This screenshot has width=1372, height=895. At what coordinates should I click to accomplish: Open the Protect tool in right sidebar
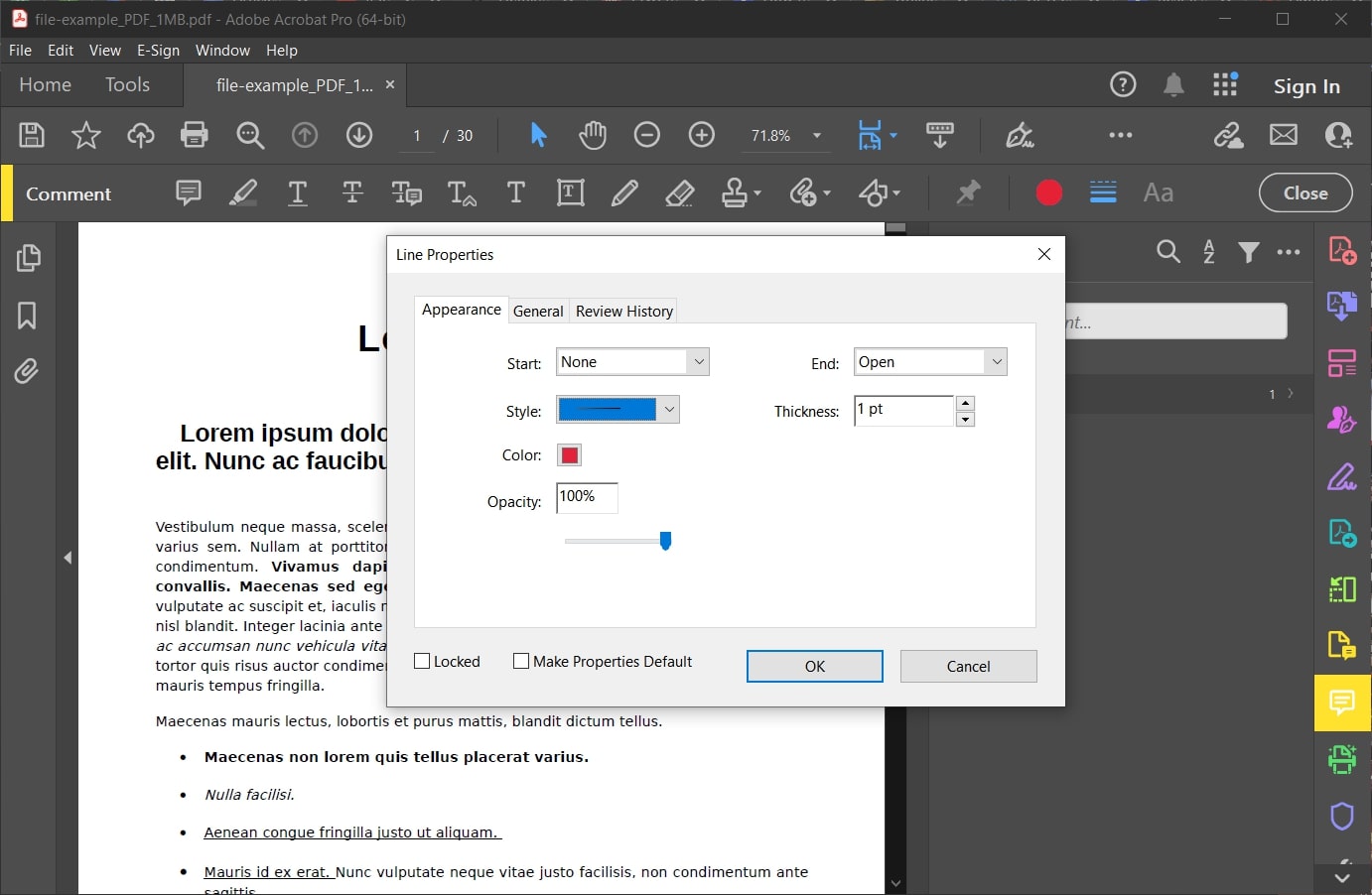tap(1342, 817)
